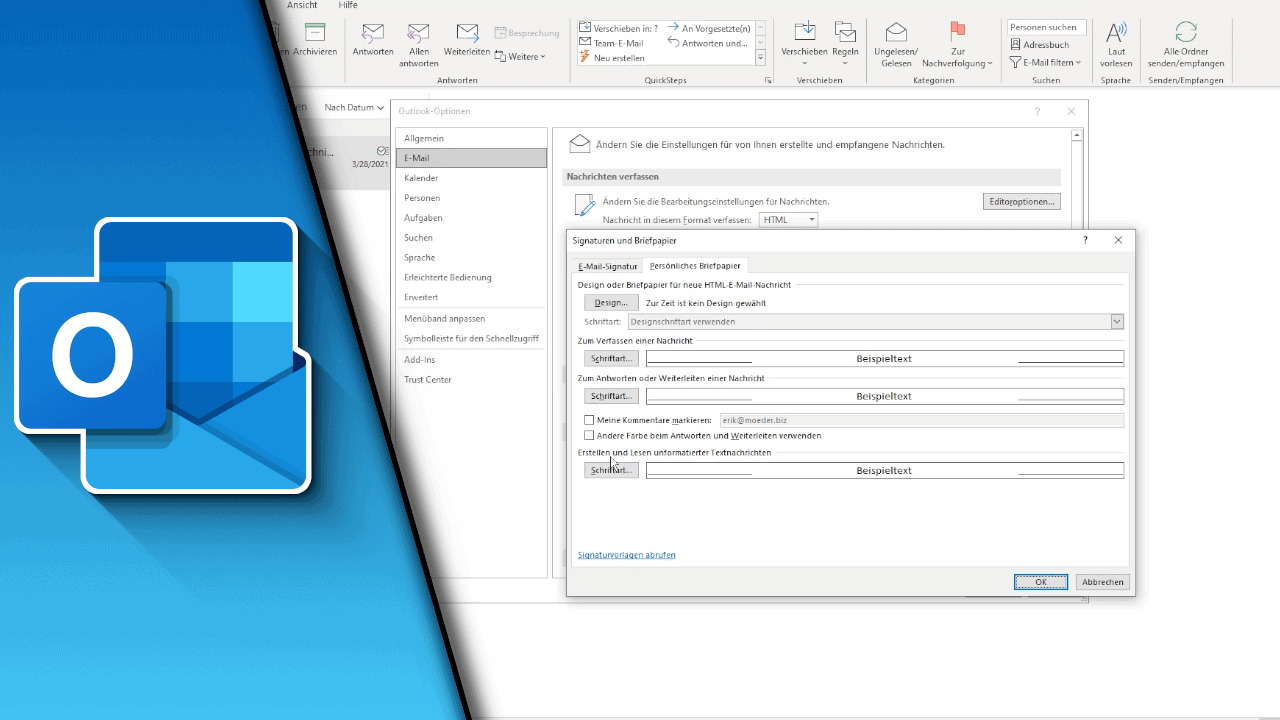This screenshot has width=1280, height=720.
Task: Click the Laut vorlesen icon
Action: [1116, 32]
